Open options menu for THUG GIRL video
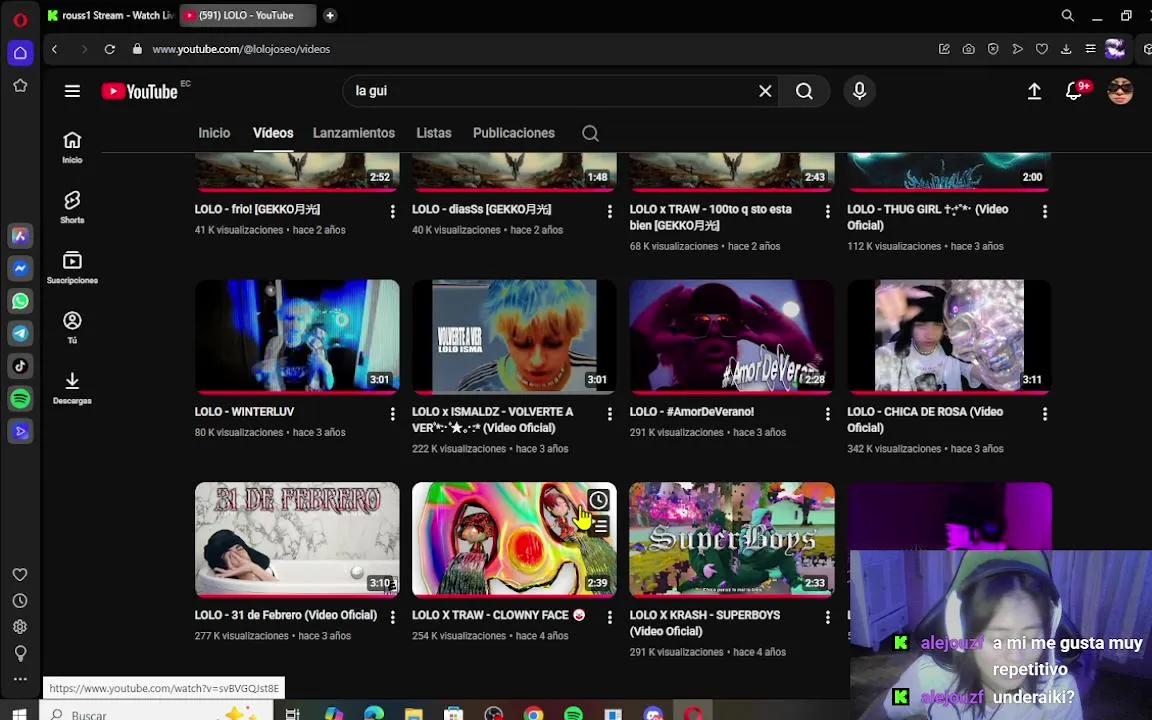Screen dimensions: 1152x720 pyautogui.click(x=1045, y=212)
